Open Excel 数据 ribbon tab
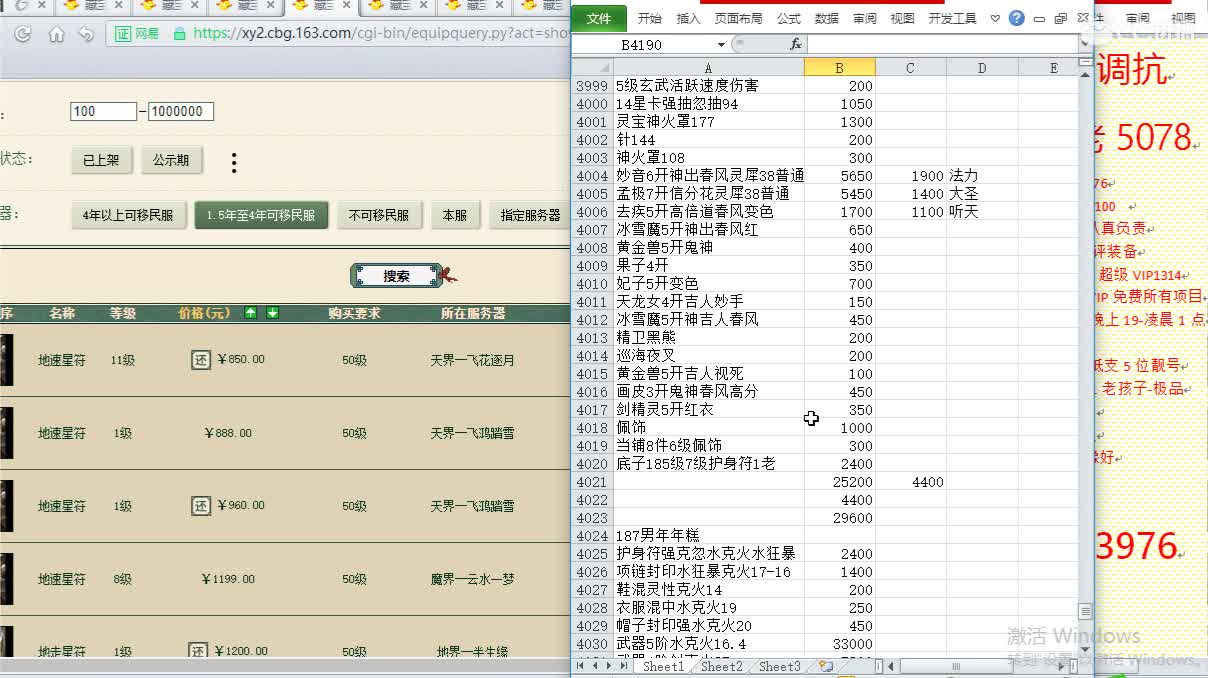This screenshot has width=1208, height=678. [827, 18]
